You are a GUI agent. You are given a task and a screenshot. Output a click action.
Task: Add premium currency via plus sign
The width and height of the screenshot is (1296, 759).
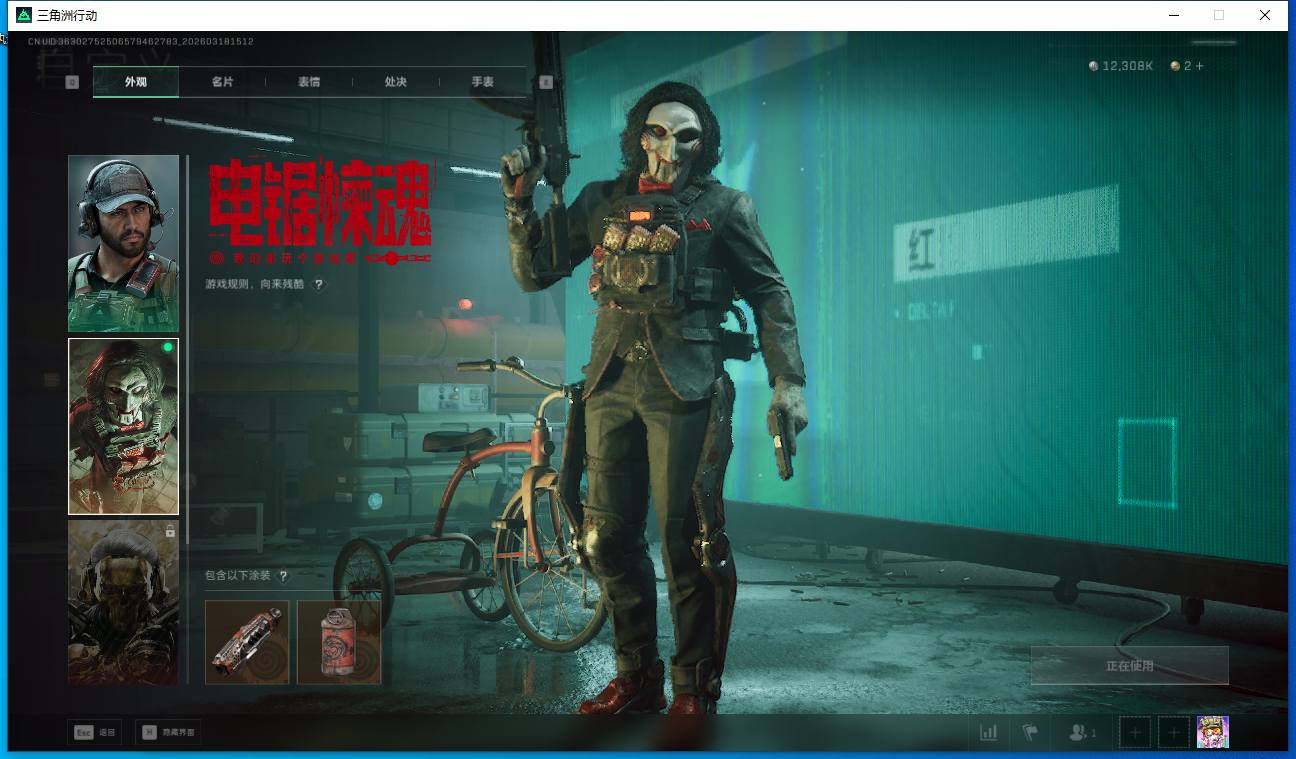pyautogui.click(x=1200, y=66)
